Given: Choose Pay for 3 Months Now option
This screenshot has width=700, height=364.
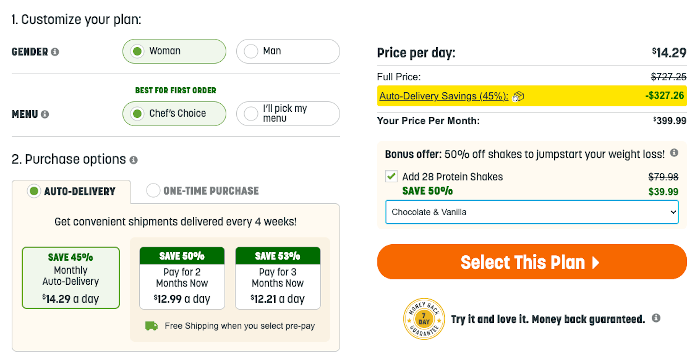Looking at the screenshot, I should pyautogui.click(x=278, y=278).
